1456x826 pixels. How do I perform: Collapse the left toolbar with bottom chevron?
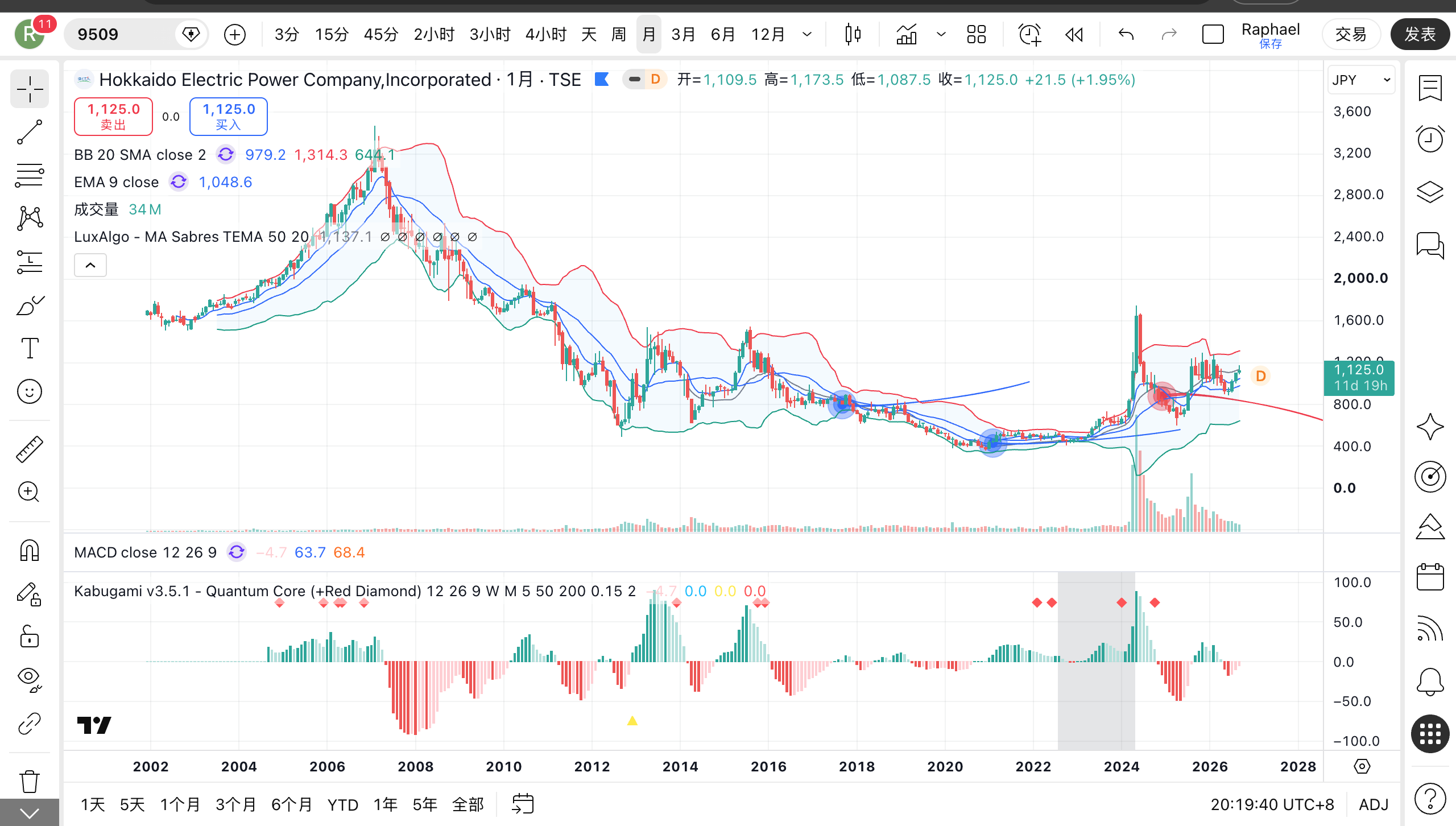click(x=30, y=813)
